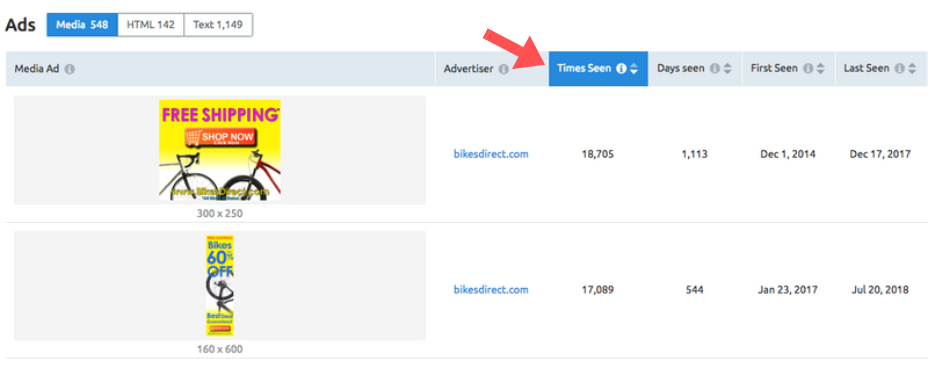Open the Free Shipping banner ad thumbnail
The image size is (932, 366).
tap(220, 150)
